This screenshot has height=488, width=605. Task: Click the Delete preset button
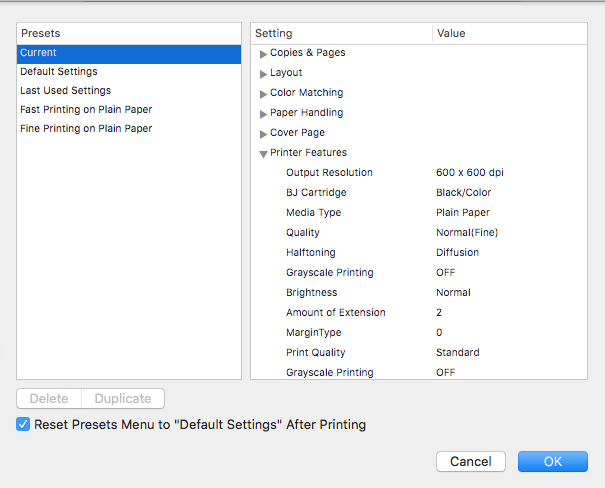[x=49, y=398]
